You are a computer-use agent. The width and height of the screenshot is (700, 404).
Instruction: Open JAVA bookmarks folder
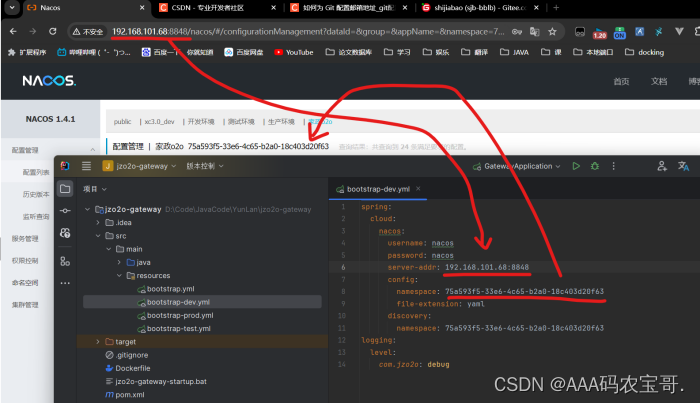(515, 52)
